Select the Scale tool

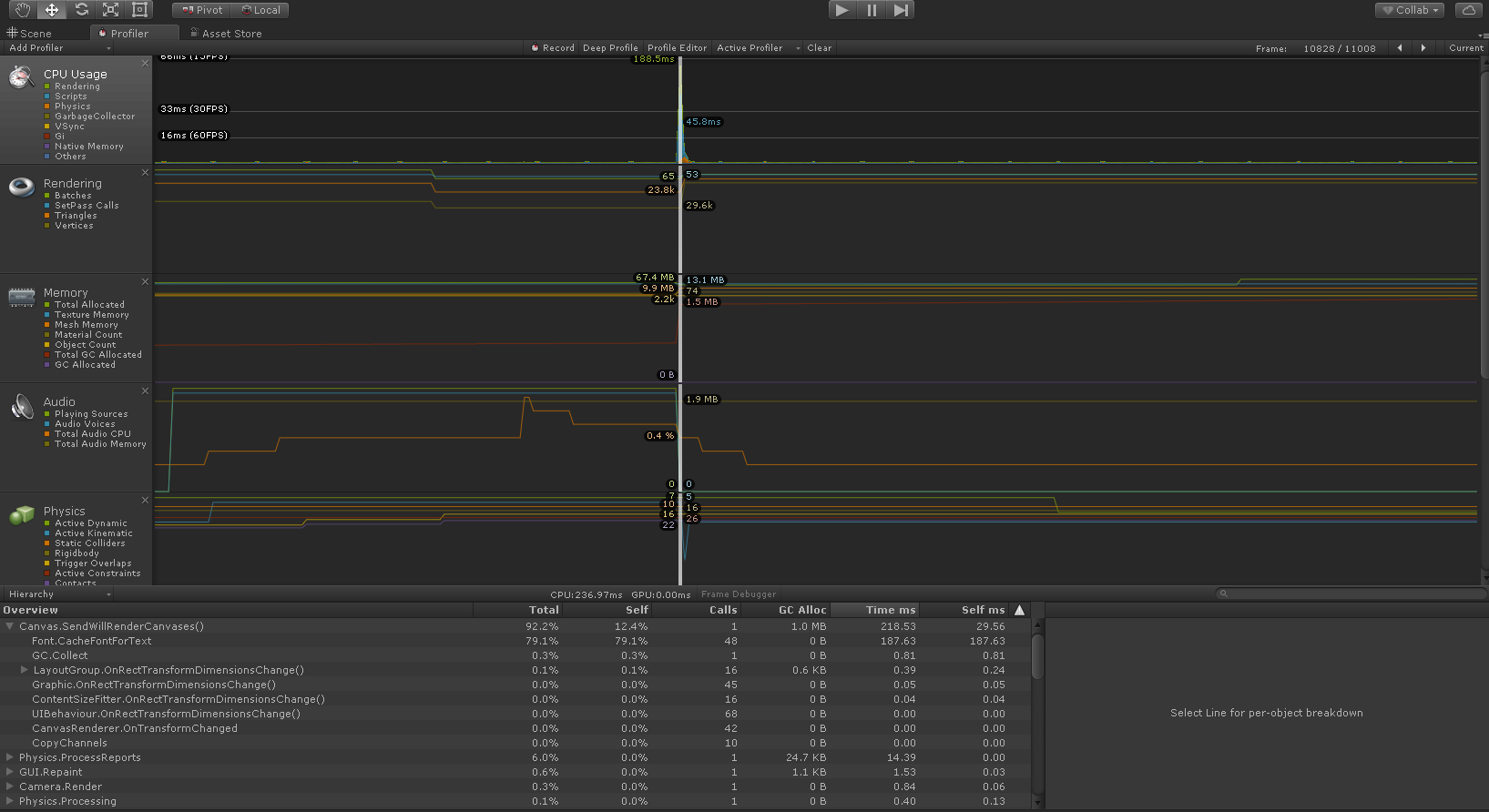click(110, 10)
